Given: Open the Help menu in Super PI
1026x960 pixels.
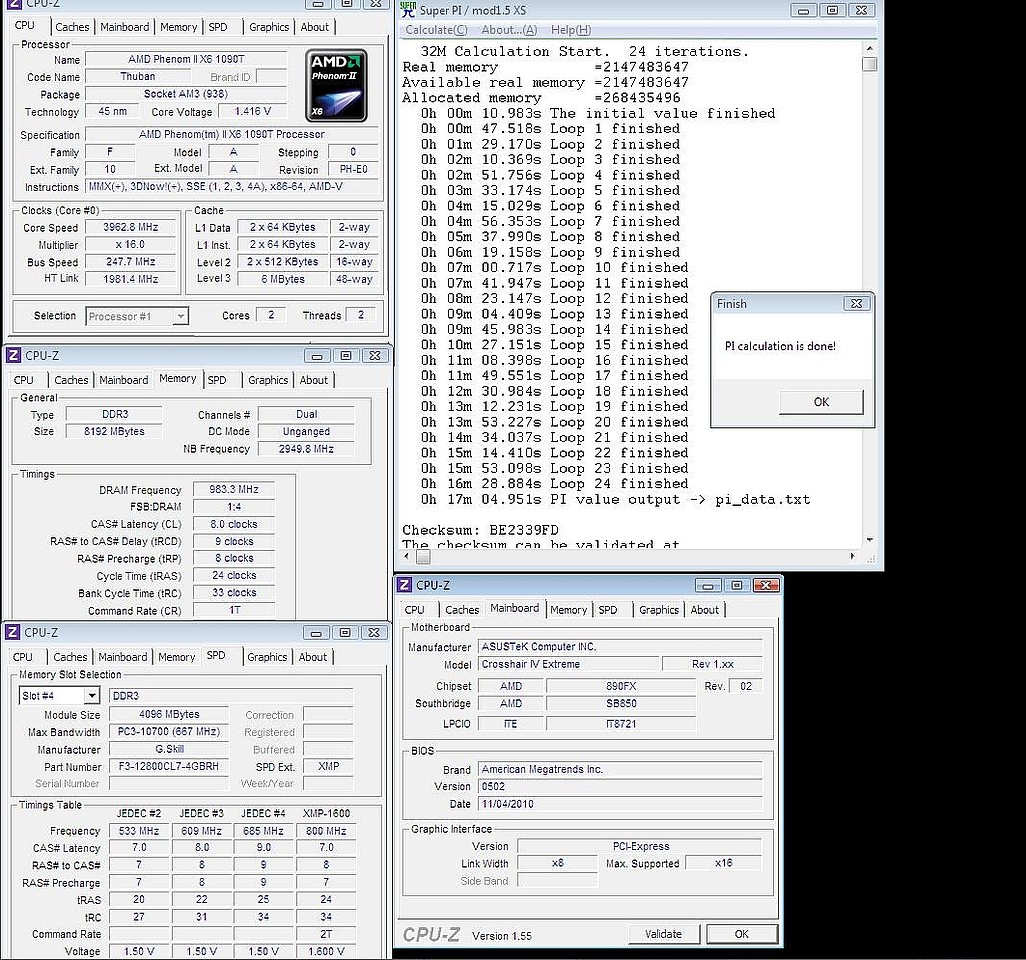Looking at the screenshot, I should click(x=571, y=30).
